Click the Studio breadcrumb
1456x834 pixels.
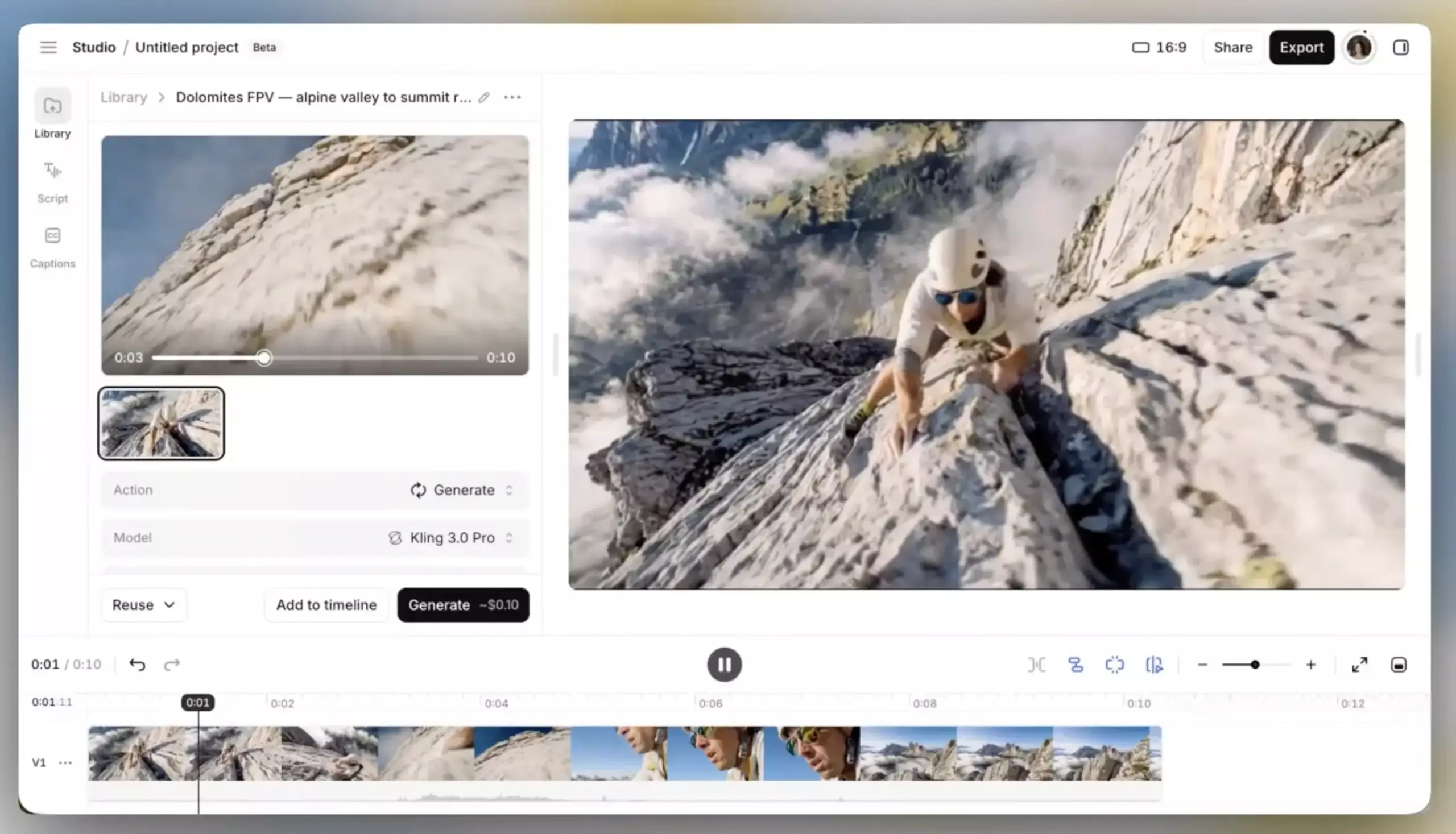[94, 48]
